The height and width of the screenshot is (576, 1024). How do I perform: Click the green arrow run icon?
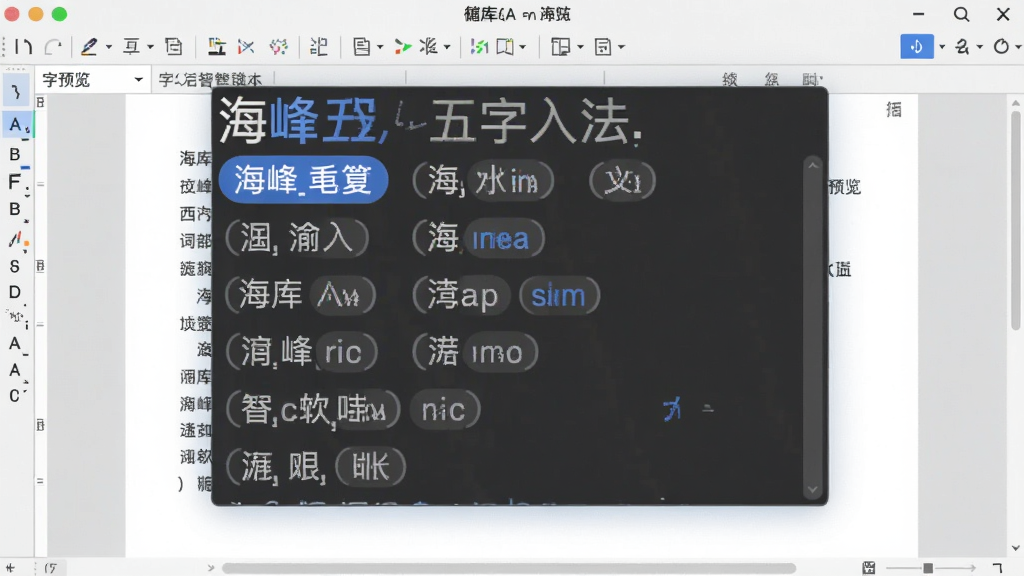[403, 46]
